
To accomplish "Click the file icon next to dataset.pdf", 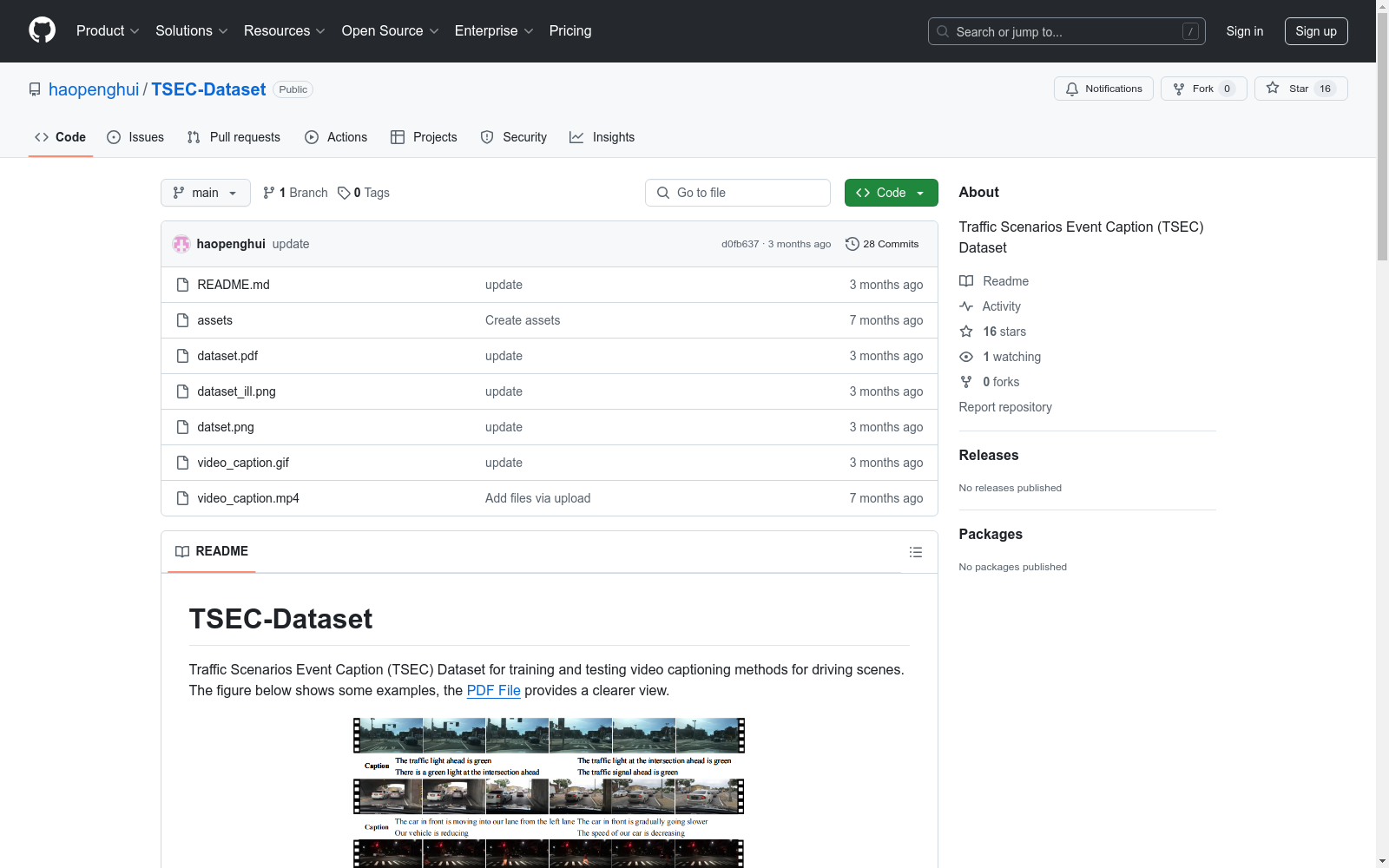I will [182, 356].
